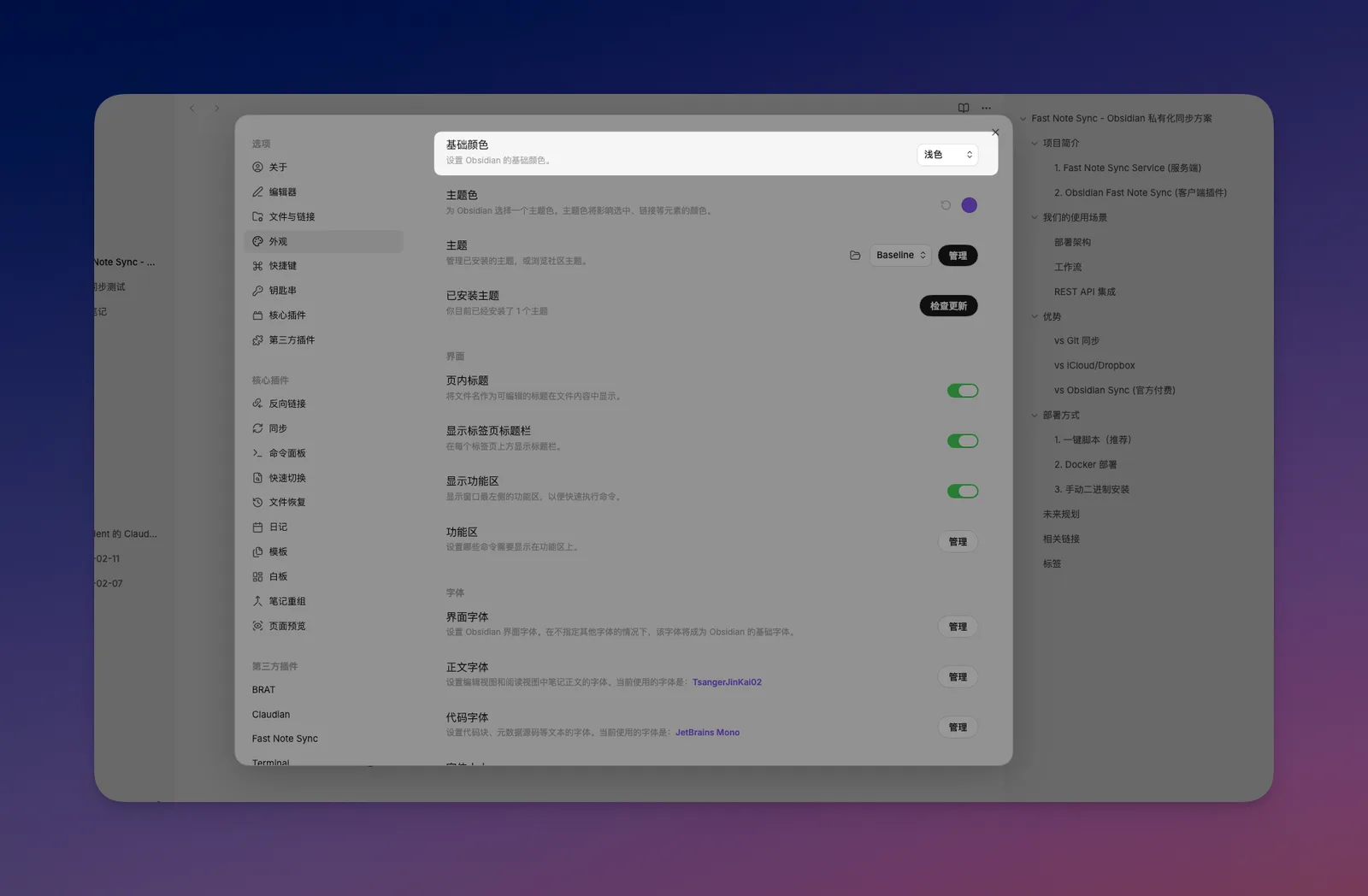Jump to 'REST API 集成' in the outline

(x=1084, y=292)
